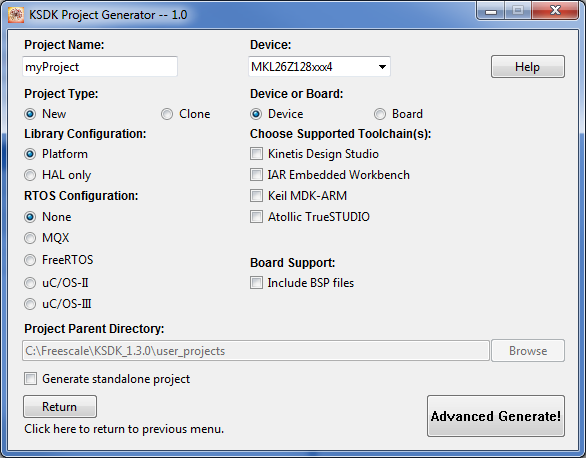Click the Return button
The image size is (586, 458).
60,406
